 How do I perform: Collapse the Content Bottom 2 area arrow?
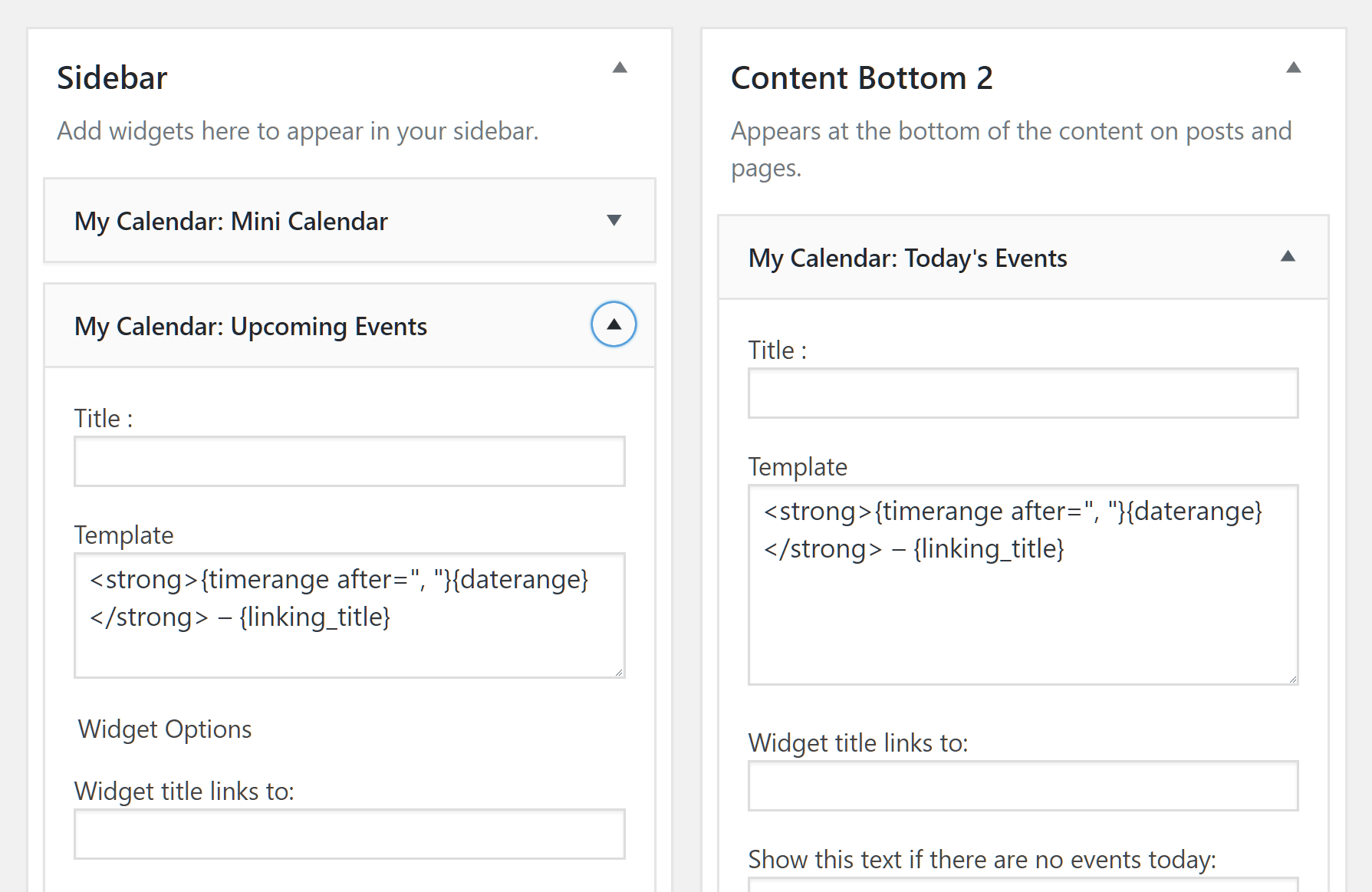coord(1293,67)
